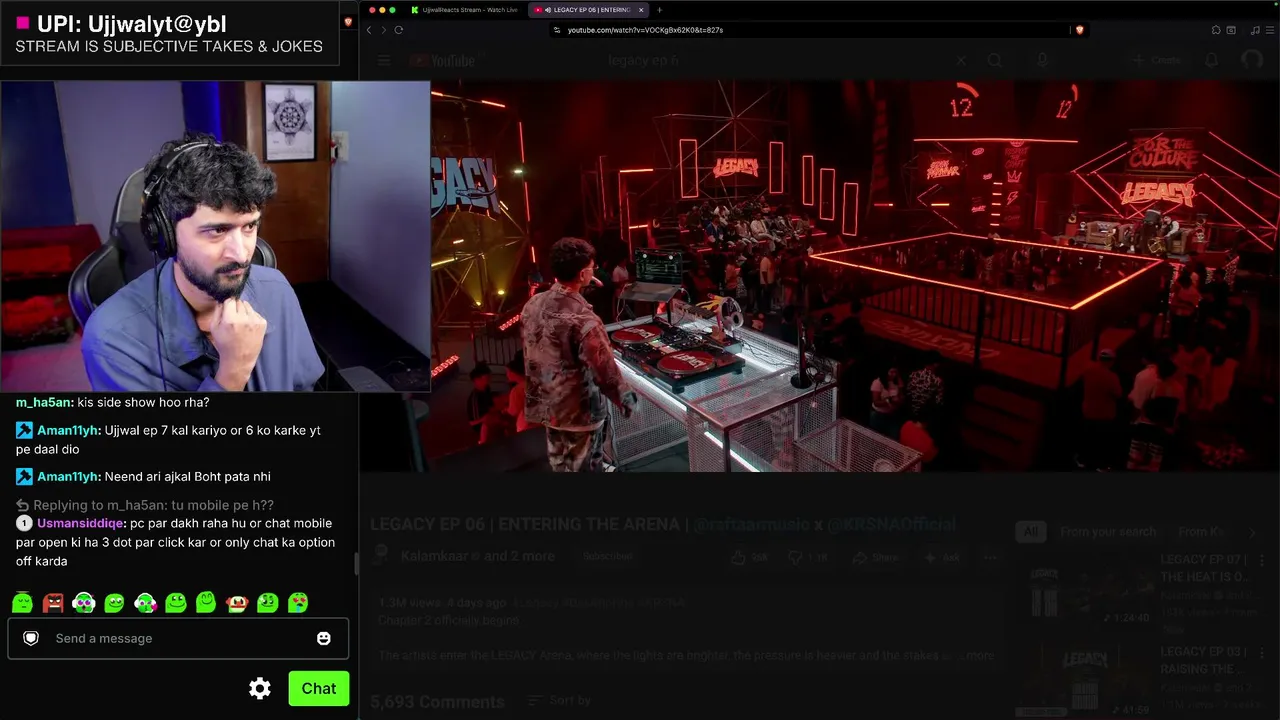Screen dimensions: 1280x720
Task: Open chat settings gear
Action: (260, 688)
